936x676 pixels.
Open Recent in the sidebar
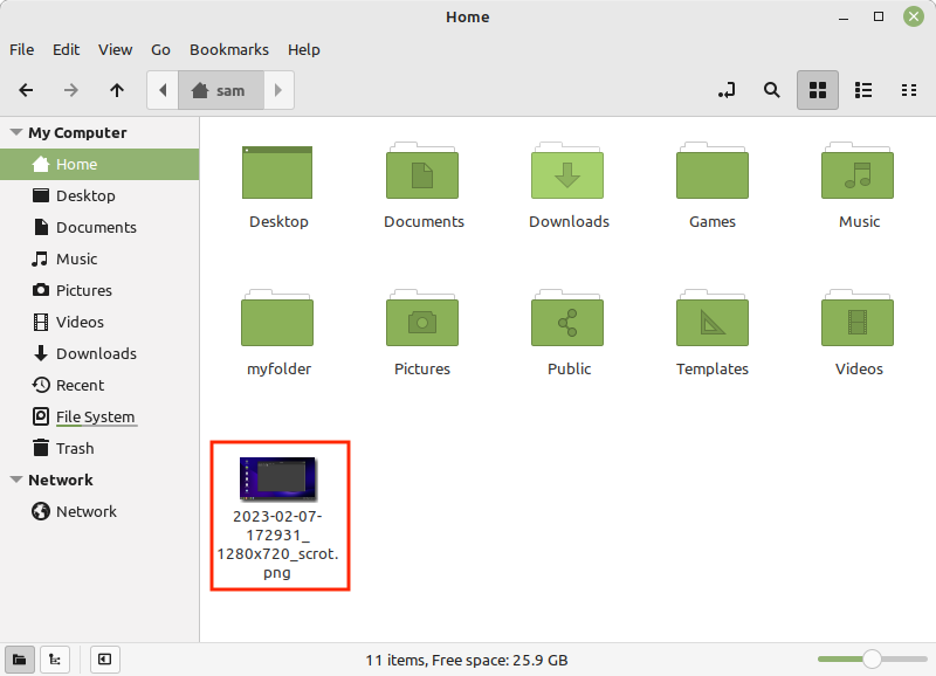click(x=100, y=385)
